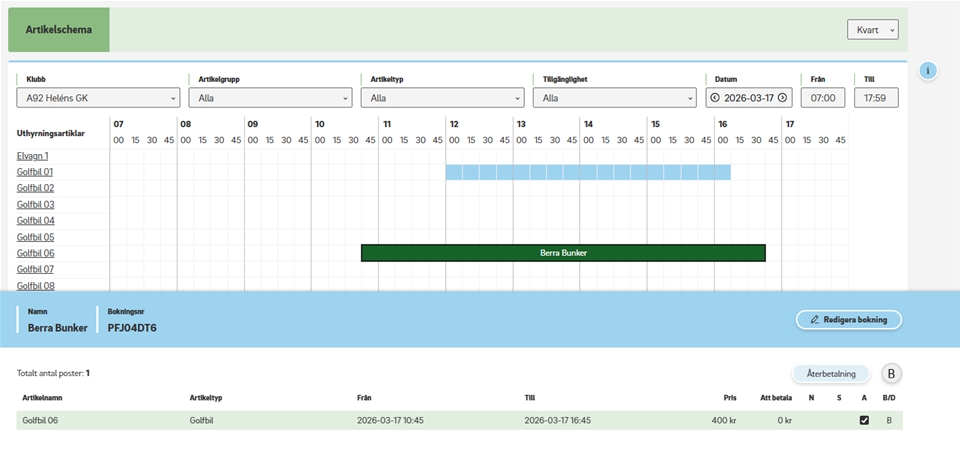Open the Artikeltyp dropdown
The image size is (960, 450).
pyautogui.click(x=442, y=98)
